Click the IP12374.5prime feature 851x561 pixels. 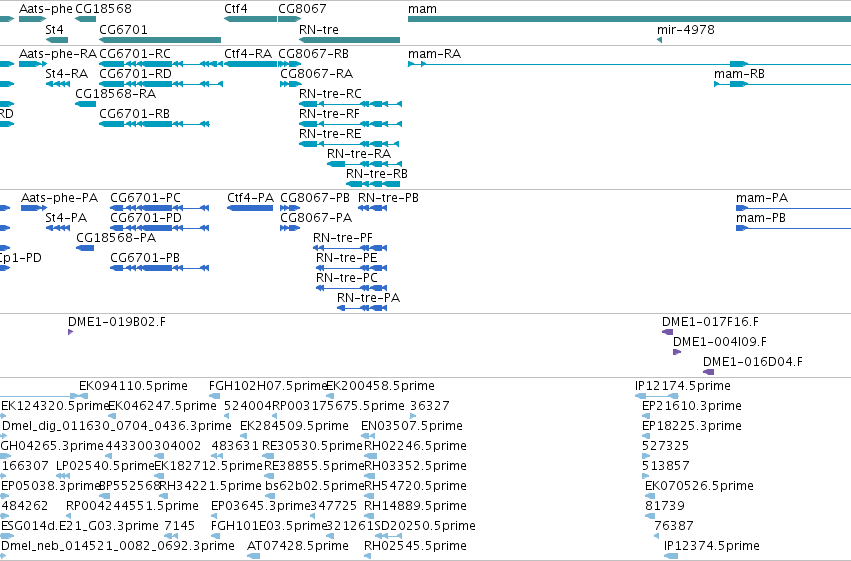[x=671, y=556]
